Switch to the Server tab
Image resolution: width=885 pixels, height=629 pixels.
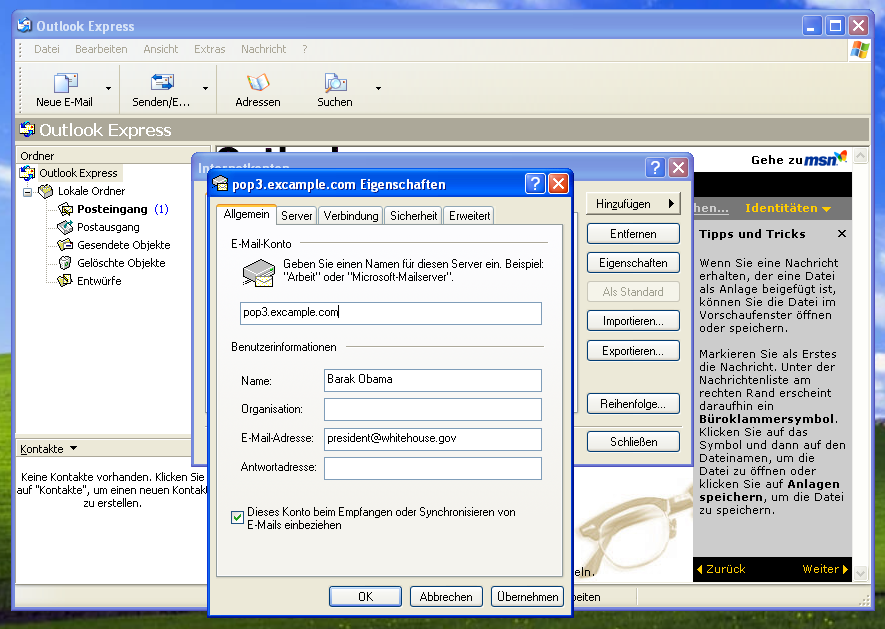297,215
